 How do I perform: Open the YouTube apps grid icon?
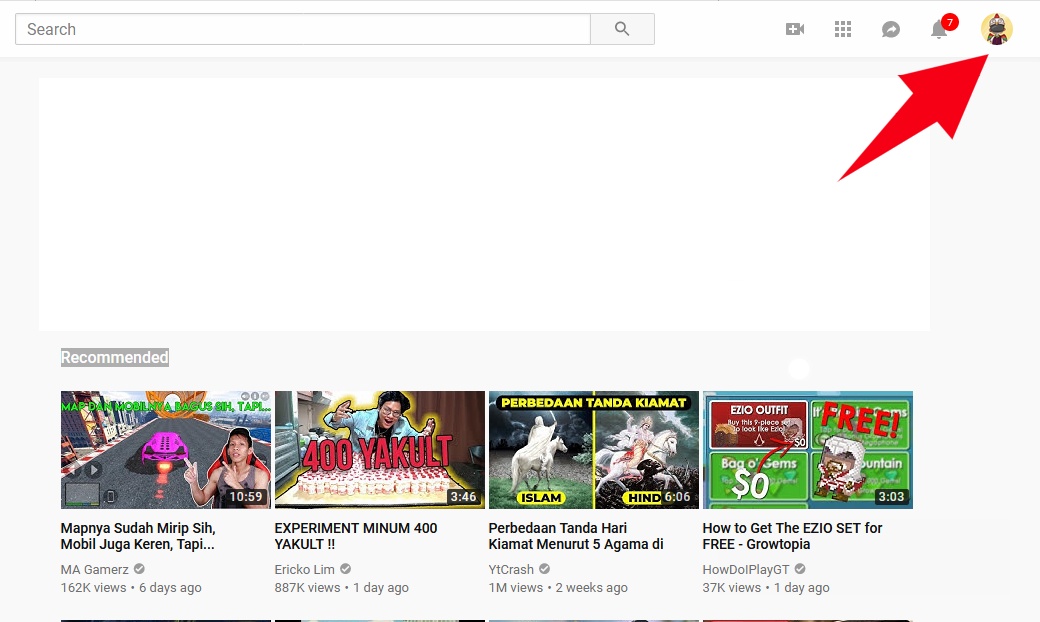point(842,29)
